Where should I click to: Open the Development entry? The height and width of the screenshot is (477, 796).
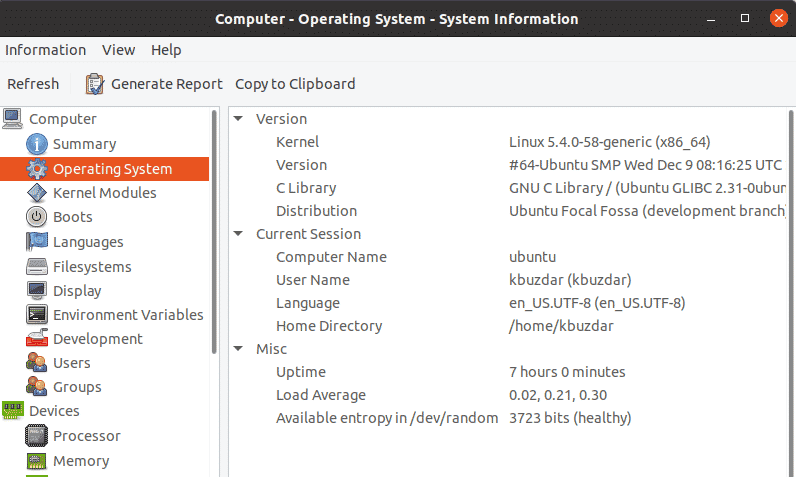(x=98, y=338)
